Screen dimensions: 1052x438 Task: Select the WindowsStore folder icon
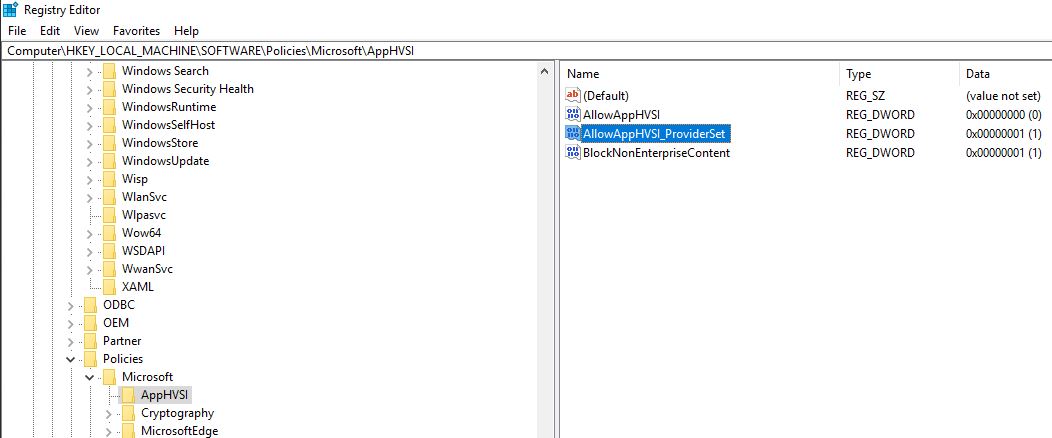(x=109, y=144)
